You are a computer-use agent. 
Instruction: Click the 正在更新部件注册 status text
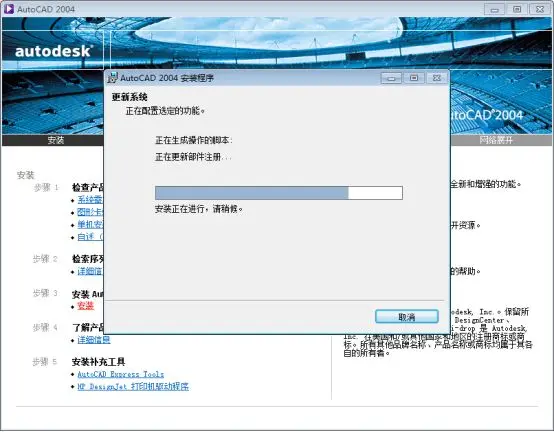(x=193, y=157)
